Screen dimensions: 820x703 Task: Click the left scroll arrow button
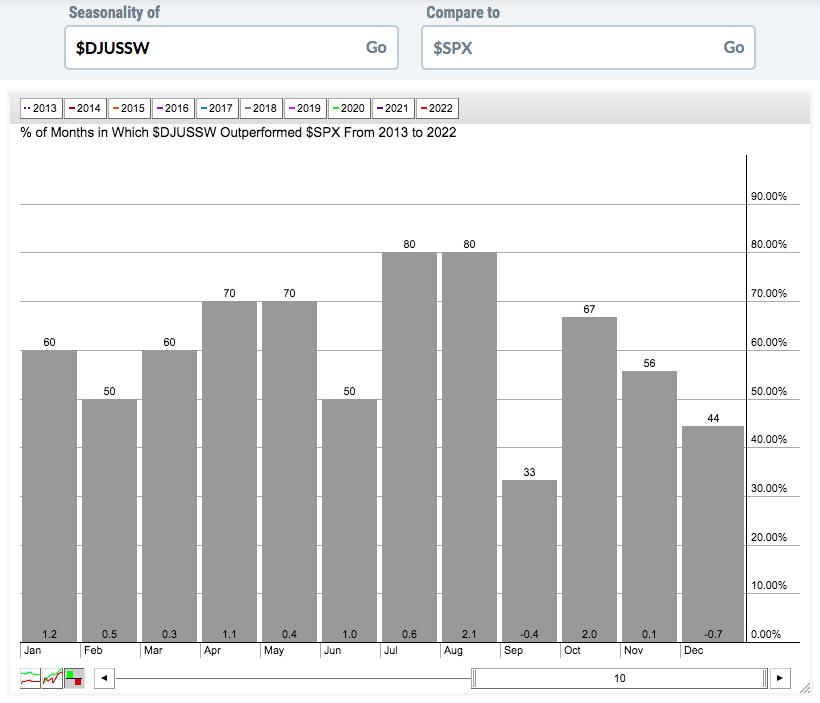104,678
